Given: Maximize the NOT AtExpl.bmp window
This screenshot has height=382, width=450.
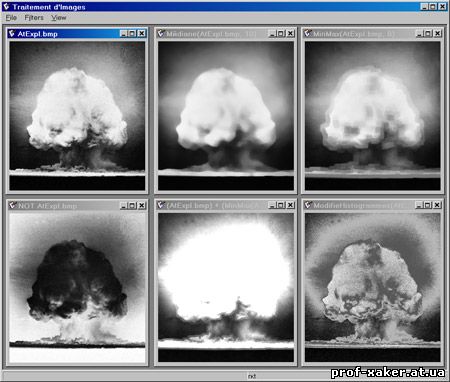Looking at the screenshot, I should 132,205.
